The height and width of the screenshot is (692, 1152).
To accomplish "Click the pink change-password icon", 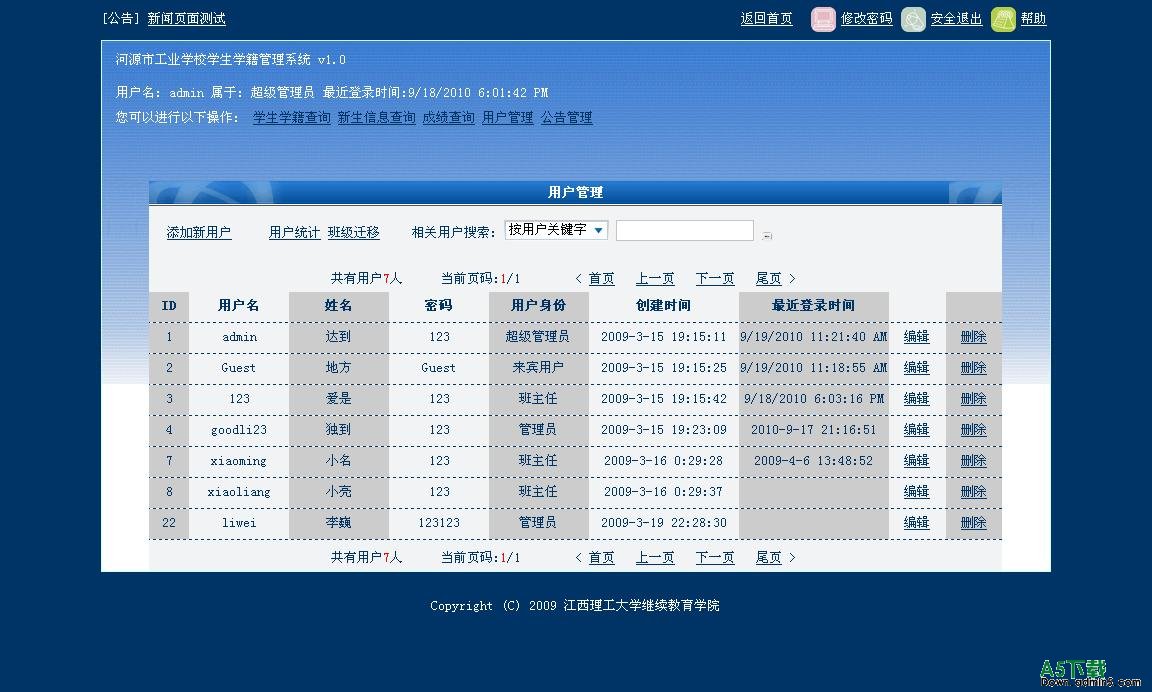I will coord(823,19).
